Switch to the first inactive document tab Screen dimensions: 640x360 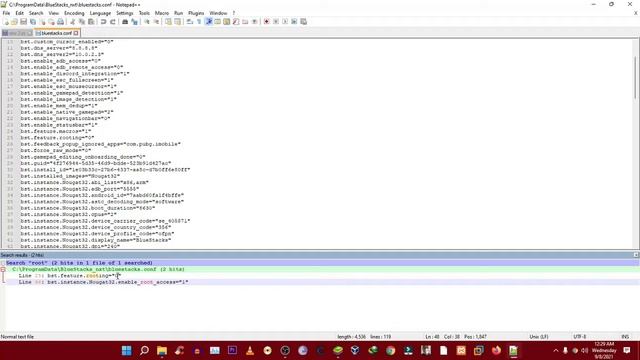(x=17, y=33)
